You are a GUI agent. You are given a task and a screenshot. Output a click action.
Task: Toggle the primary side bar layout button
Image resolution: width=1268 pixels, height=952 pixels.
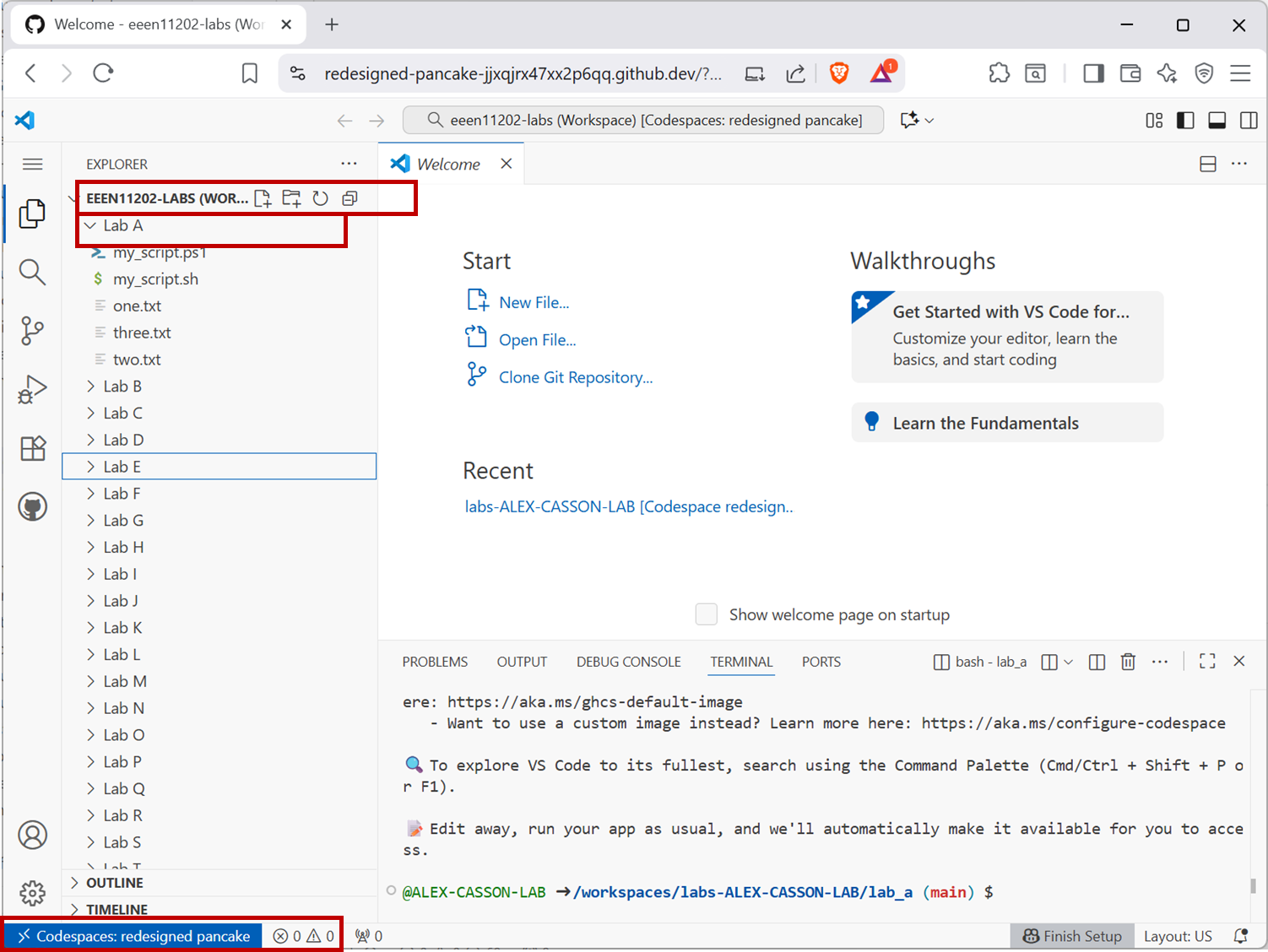[x=1185, y=121]
